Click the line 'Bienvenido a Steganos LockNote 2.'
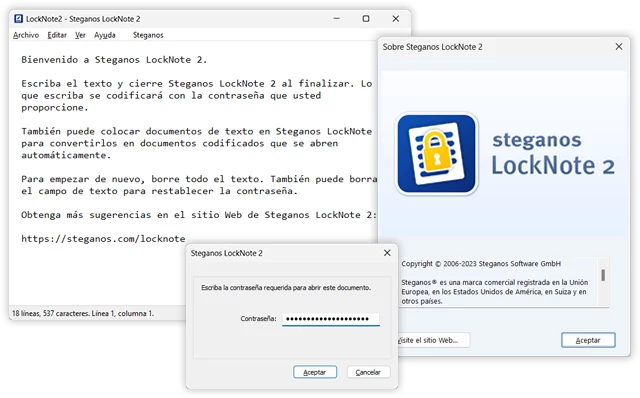This screenshot has width=640, height=398. pyautogui.click(x=114, y=60)
